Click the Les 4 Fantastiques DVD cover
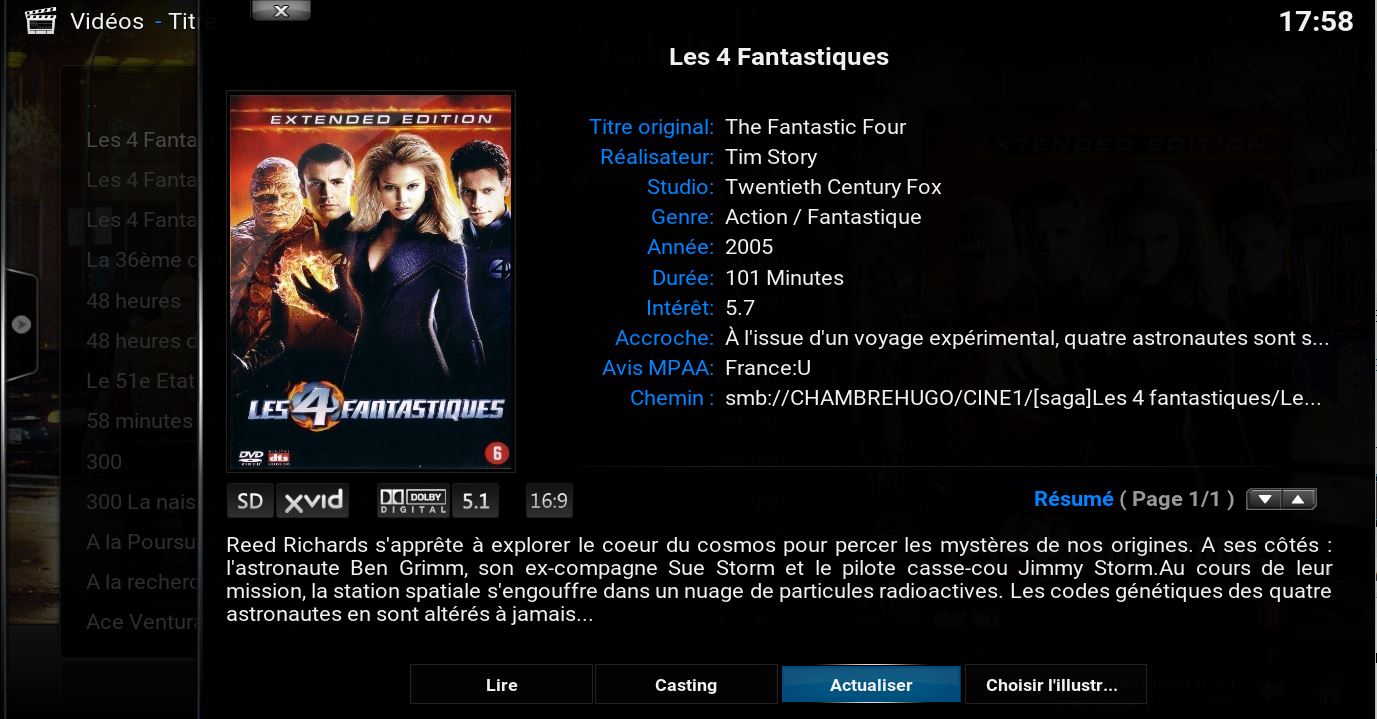1377x719 pixels. coord(371,281)
